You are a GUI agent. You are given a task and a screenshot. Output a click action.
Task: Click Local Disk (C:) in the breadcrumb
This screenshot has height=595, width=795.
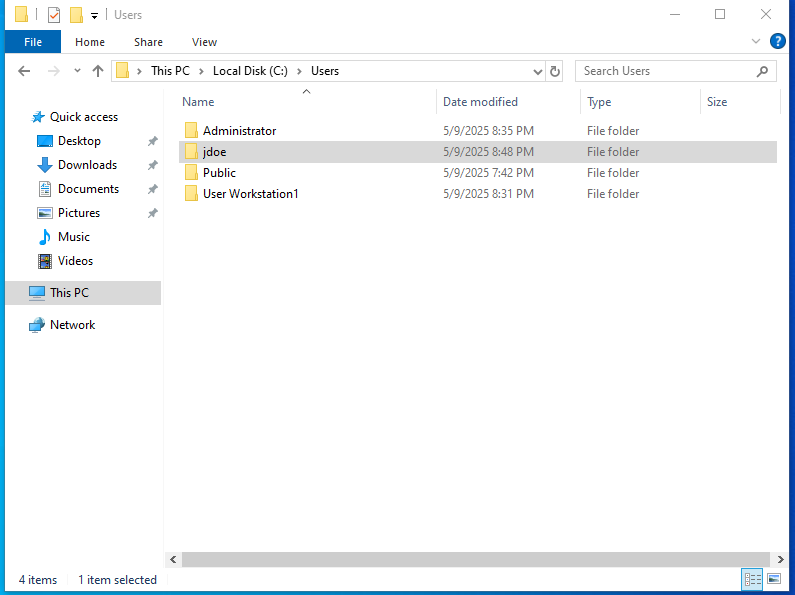pos(250,71)
